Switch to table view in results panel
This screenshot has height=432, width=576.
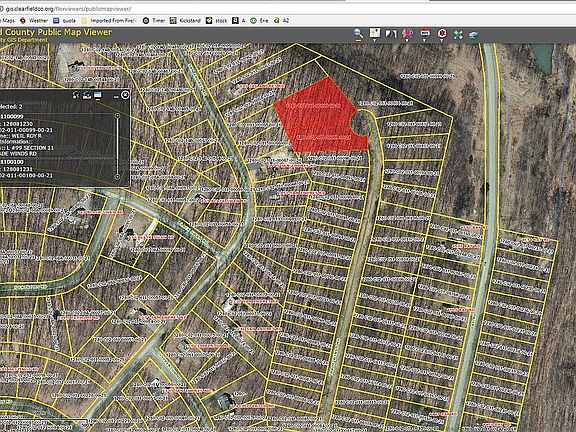click(x=97, y=95)
